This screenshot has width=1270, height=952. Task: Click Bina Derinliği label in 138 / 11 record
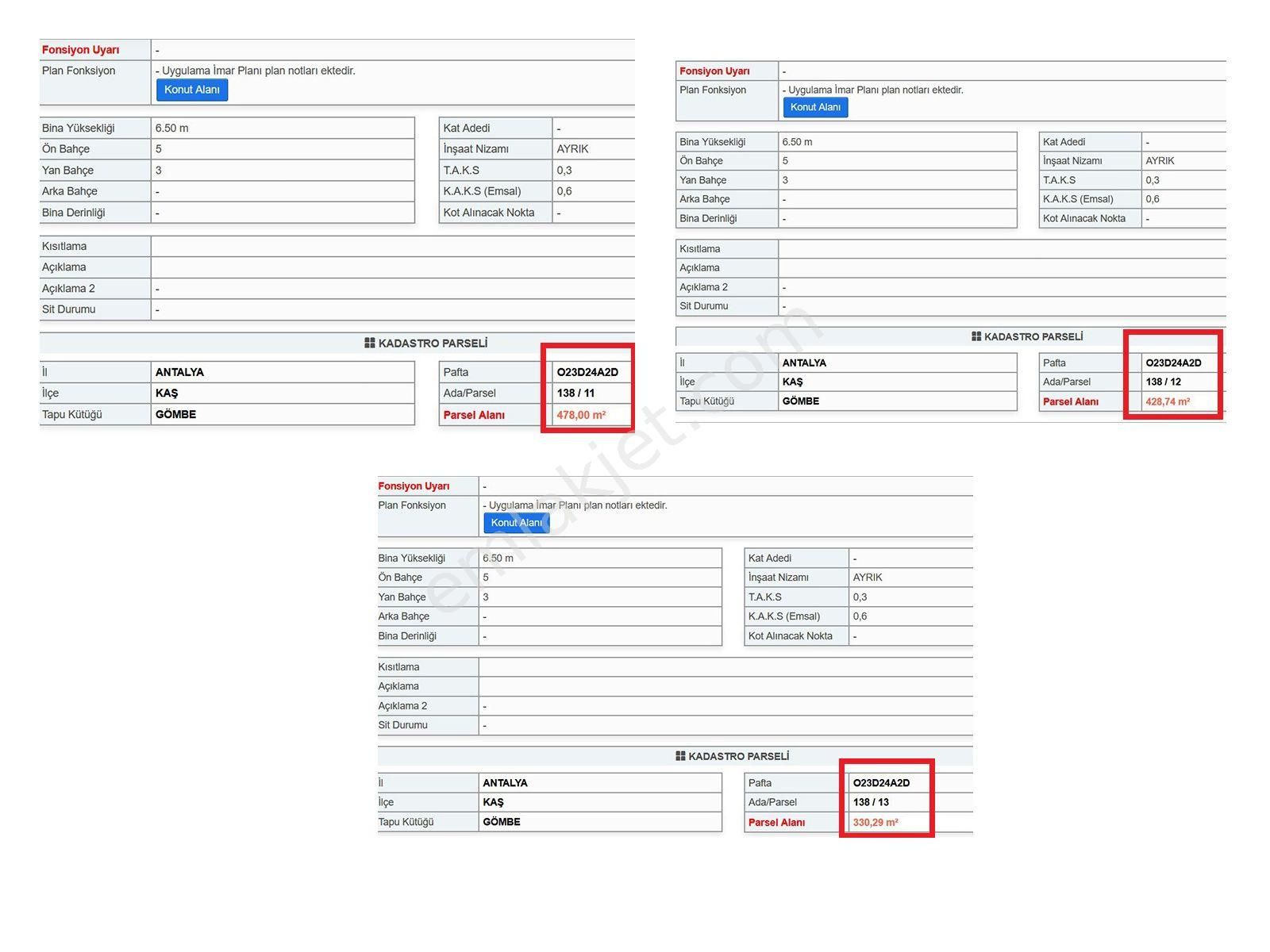click(x=74, y=213)
